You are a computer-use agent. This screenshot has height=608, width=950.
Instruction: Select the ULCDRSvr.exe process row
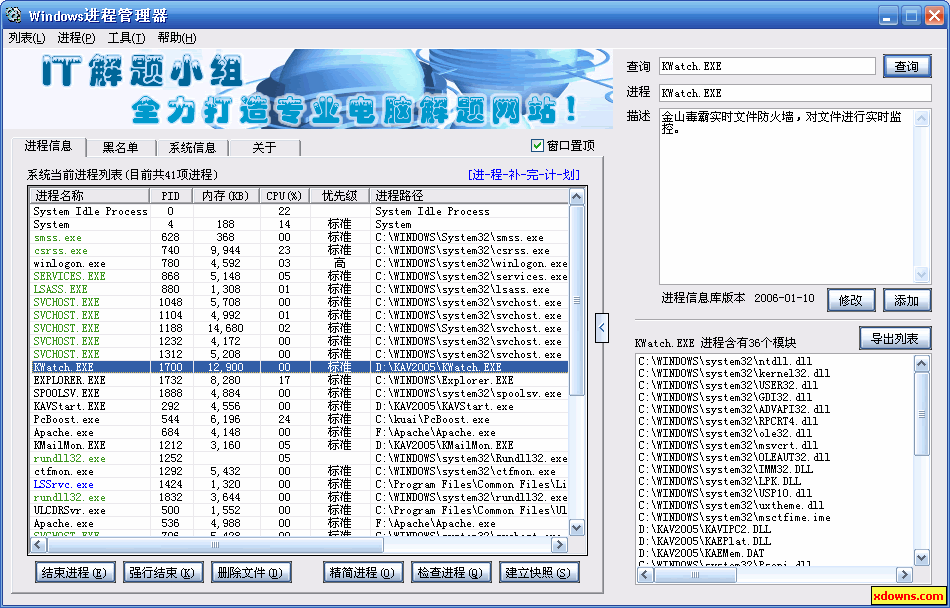coord(300,511)
